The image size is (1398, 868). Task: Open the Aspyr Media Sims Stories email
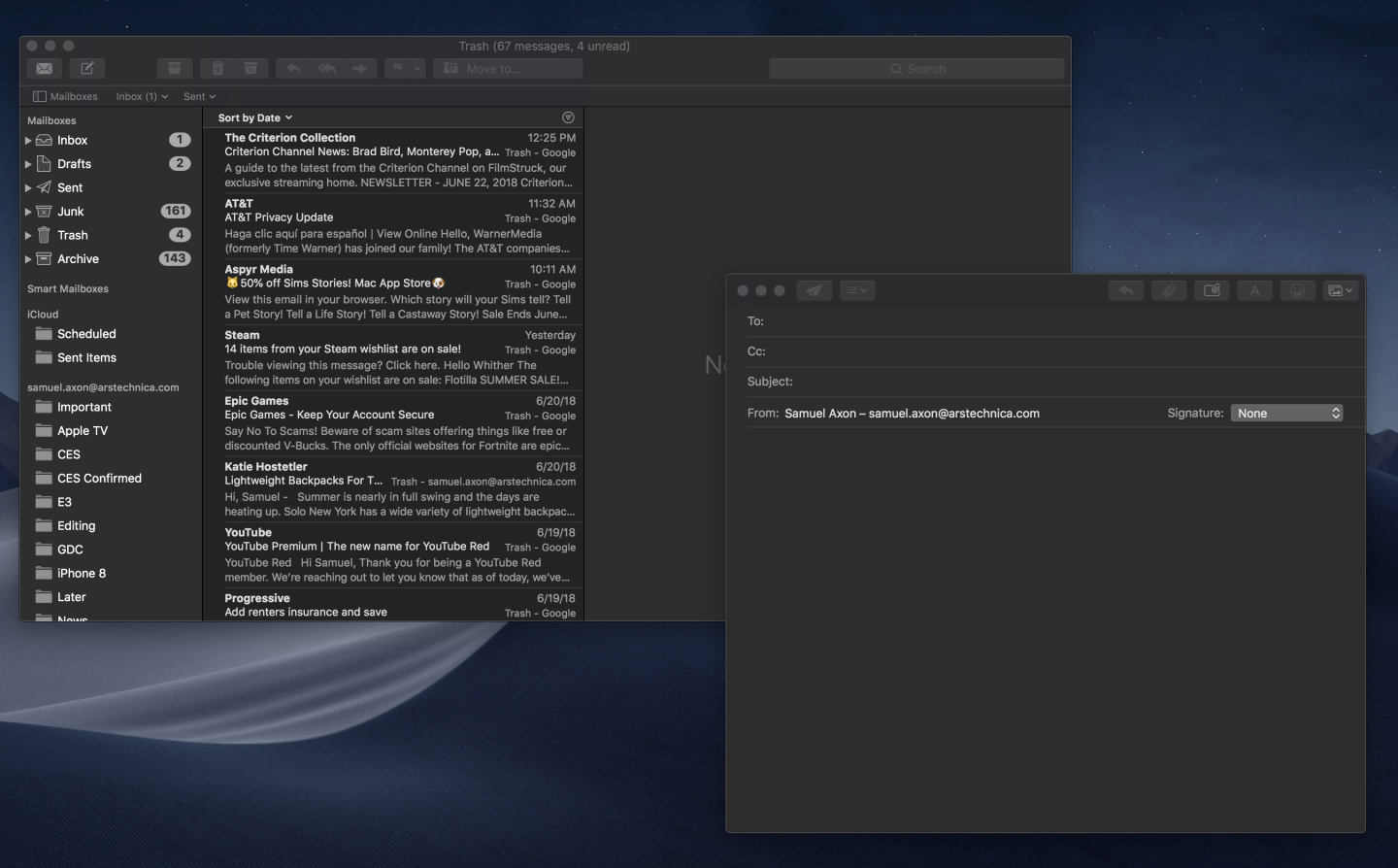tap(394, 292)
